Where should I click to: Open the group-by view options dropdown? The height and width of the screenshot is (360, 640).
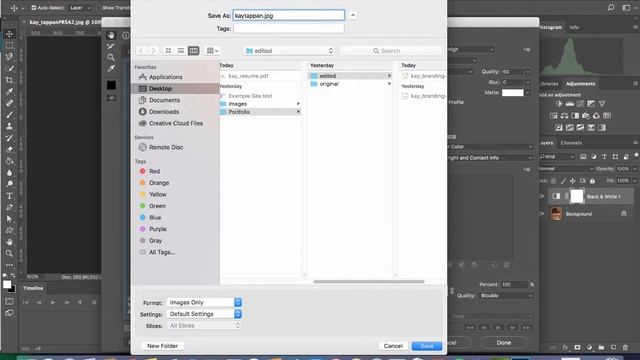point(213,51)
